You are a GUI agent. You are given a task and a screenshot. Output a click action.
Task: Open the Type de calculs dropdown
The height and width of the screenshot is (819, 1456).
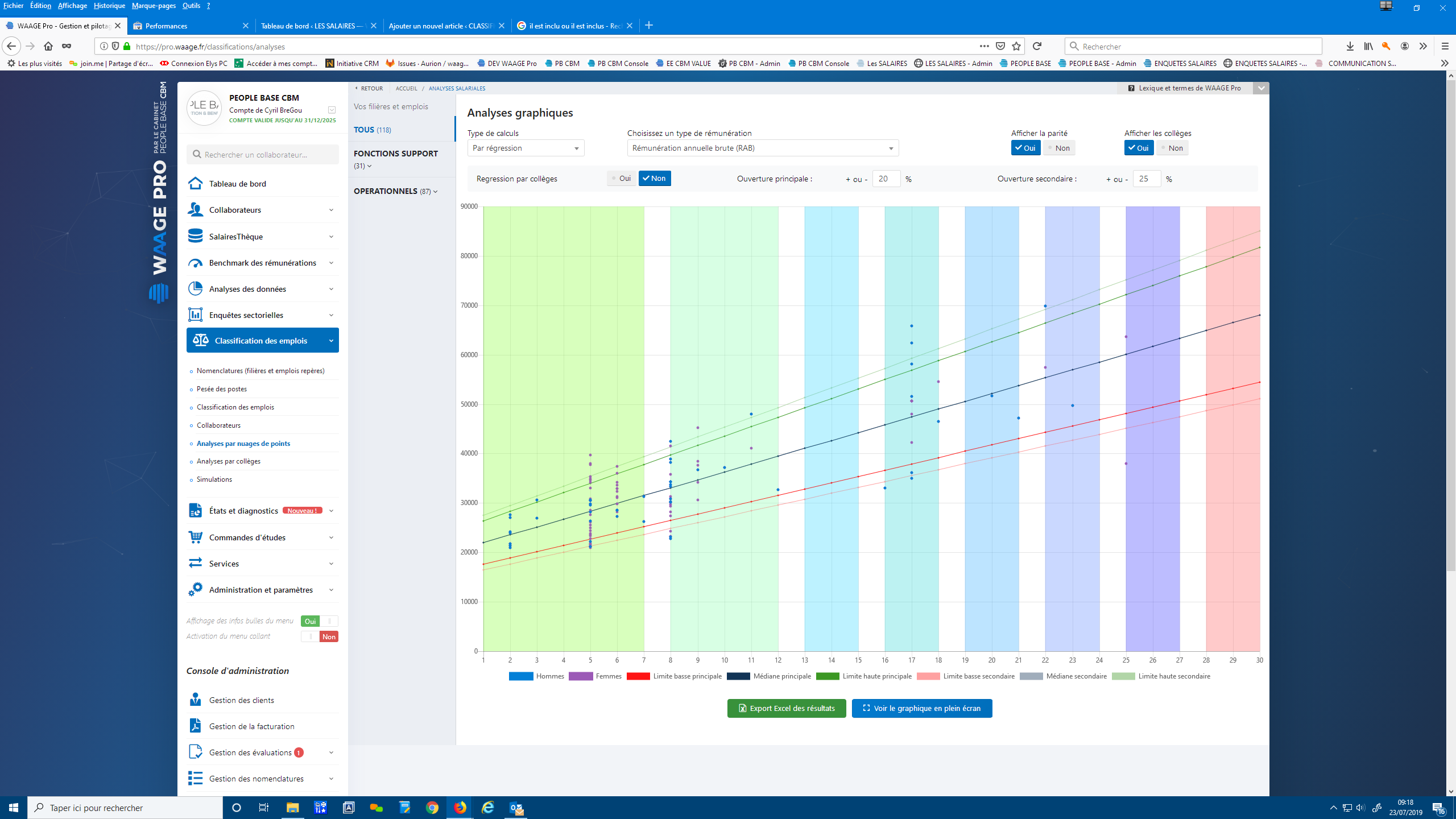pyautogui.click(x=526, y=148)
